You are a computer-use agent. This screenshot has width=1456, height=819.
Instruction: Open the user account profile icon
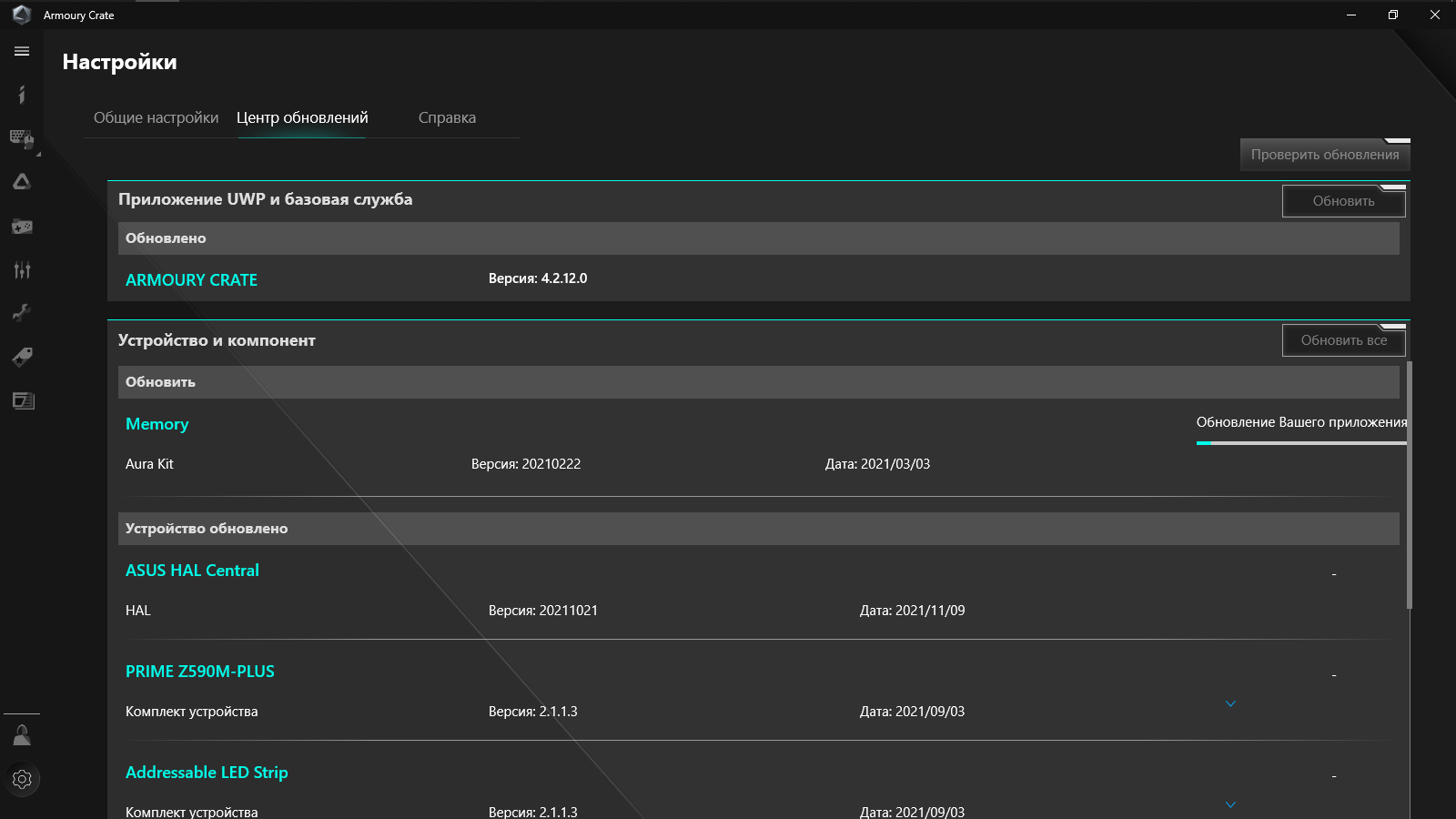(x=22, y=735)
